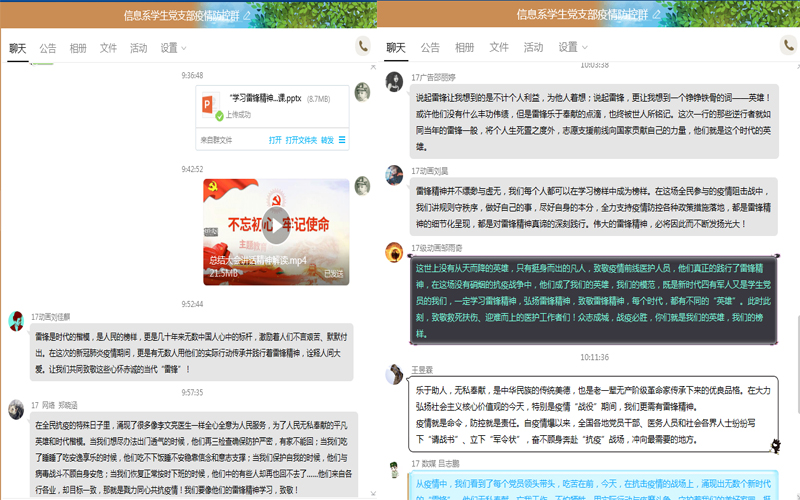Click sender name 王昱霖
This screenshot has height=500, width=800.
tap(422, 369)
